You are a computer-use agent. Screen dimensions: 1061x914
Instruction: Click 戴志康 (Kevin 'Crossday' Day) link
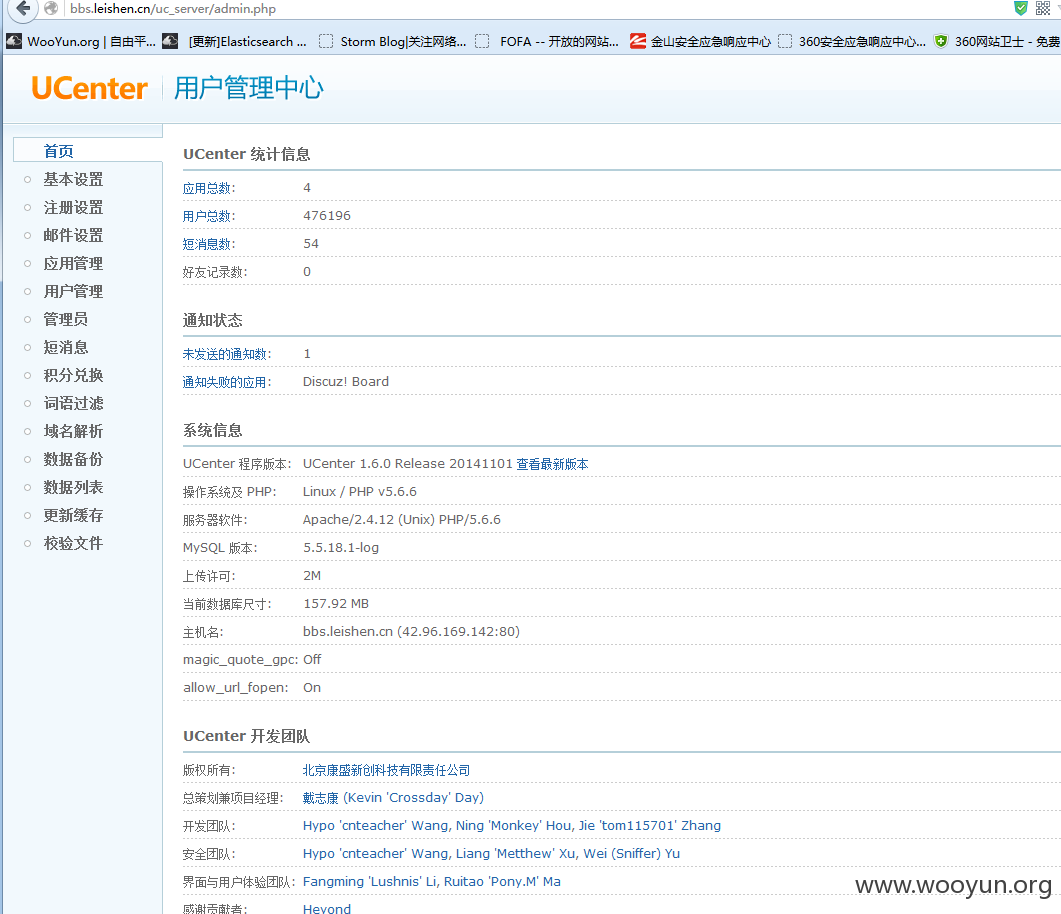point(393,798)
